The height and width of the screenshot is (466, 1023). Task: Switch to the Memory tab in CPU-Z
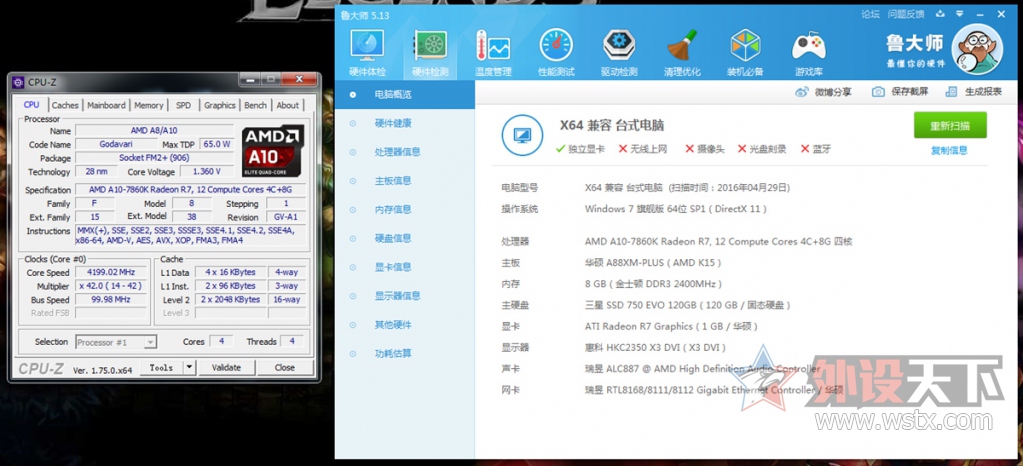pyautogui.click(x=149, y=105)
